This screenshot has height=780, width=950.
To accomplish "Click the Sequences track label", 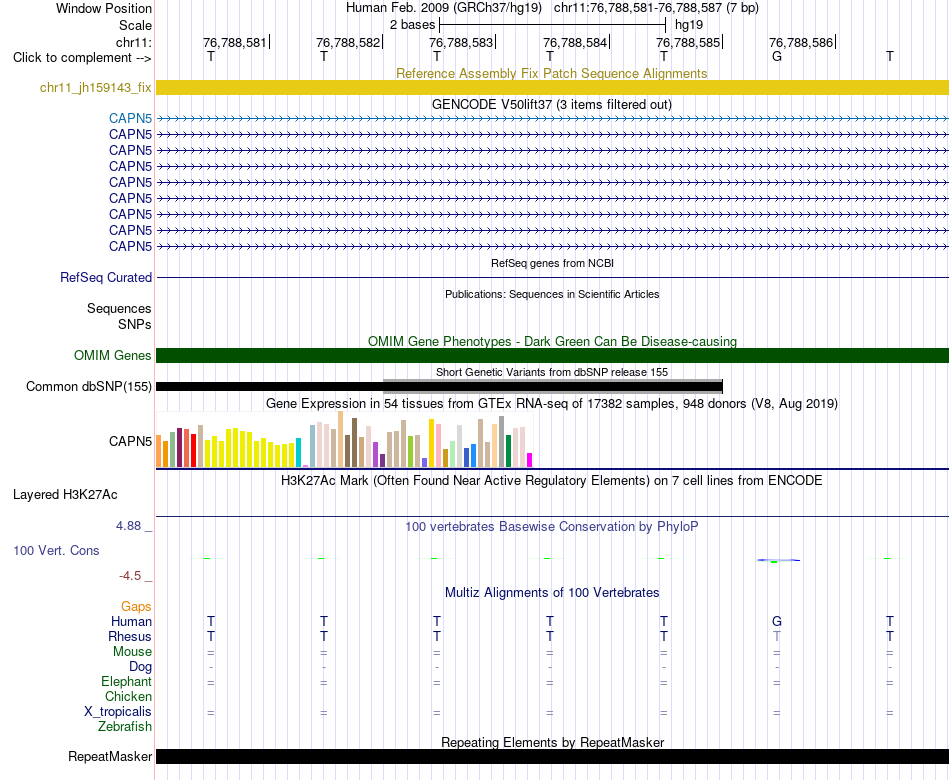I will (x=119, y=308).
